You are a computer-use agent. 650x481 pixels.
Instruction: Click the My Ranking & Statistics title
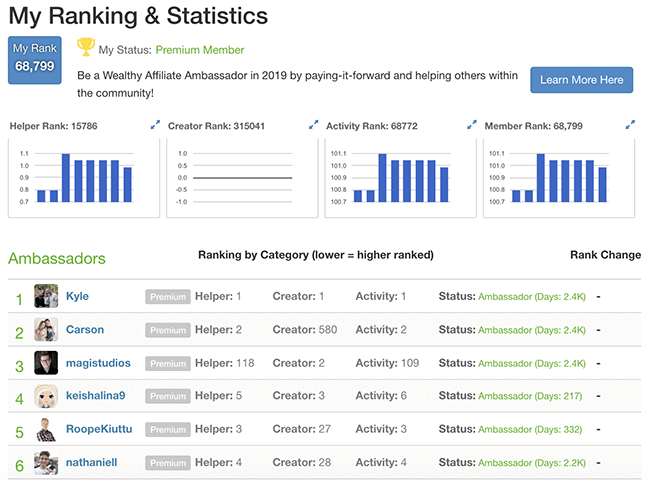tap(138, 16)
